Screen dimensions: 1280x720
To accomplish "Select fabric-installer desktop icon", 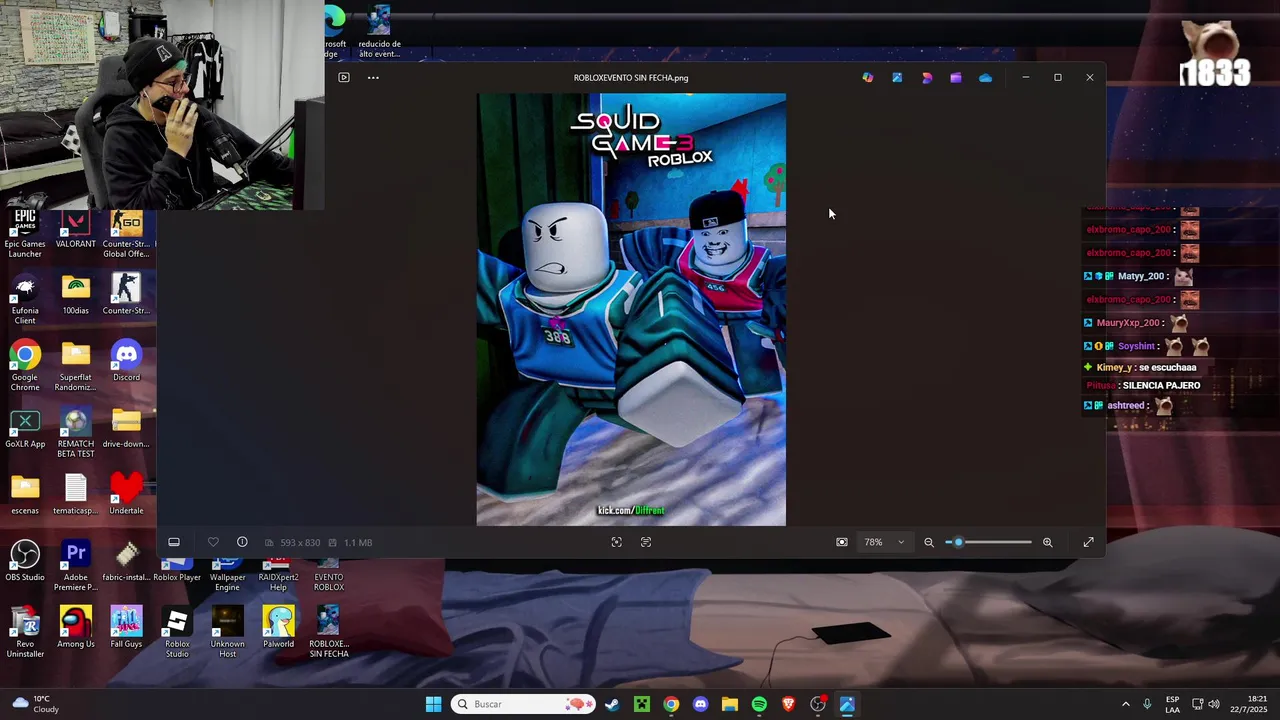I will [126, 562].
